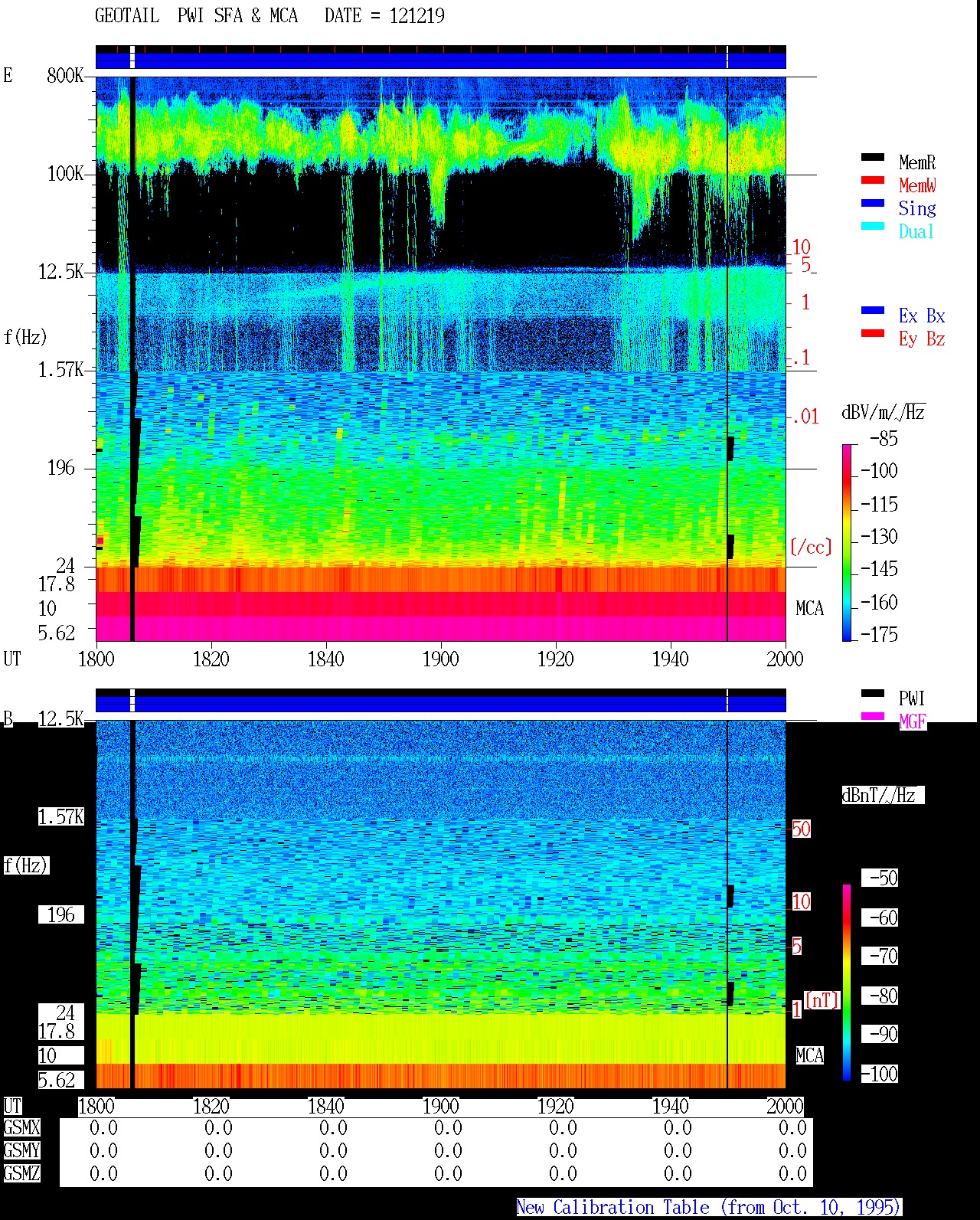
Task: Click the GSMX row label
Action: [21, 1128]
